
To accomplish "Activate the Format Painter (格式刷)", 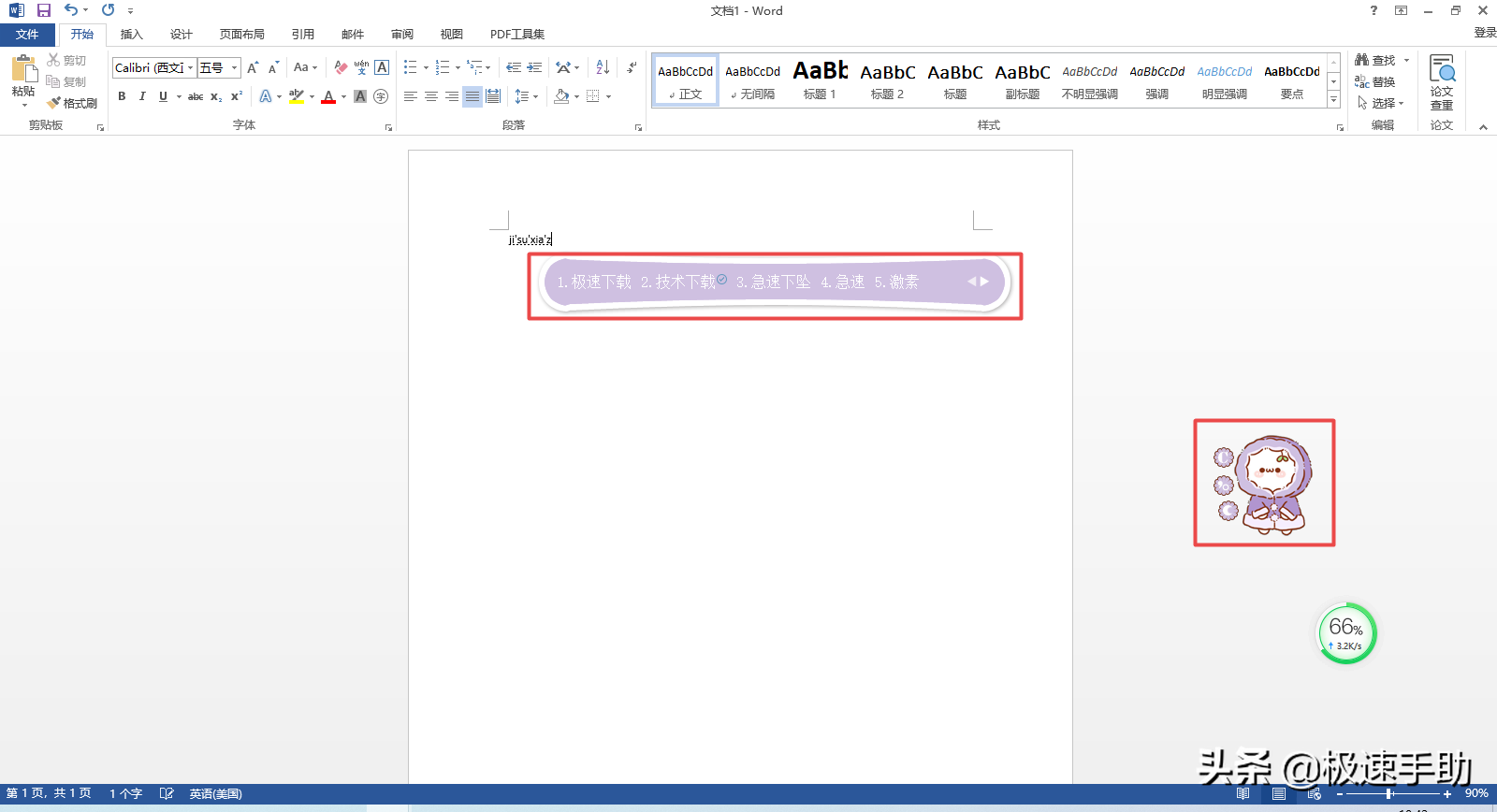I will point(73,103).
